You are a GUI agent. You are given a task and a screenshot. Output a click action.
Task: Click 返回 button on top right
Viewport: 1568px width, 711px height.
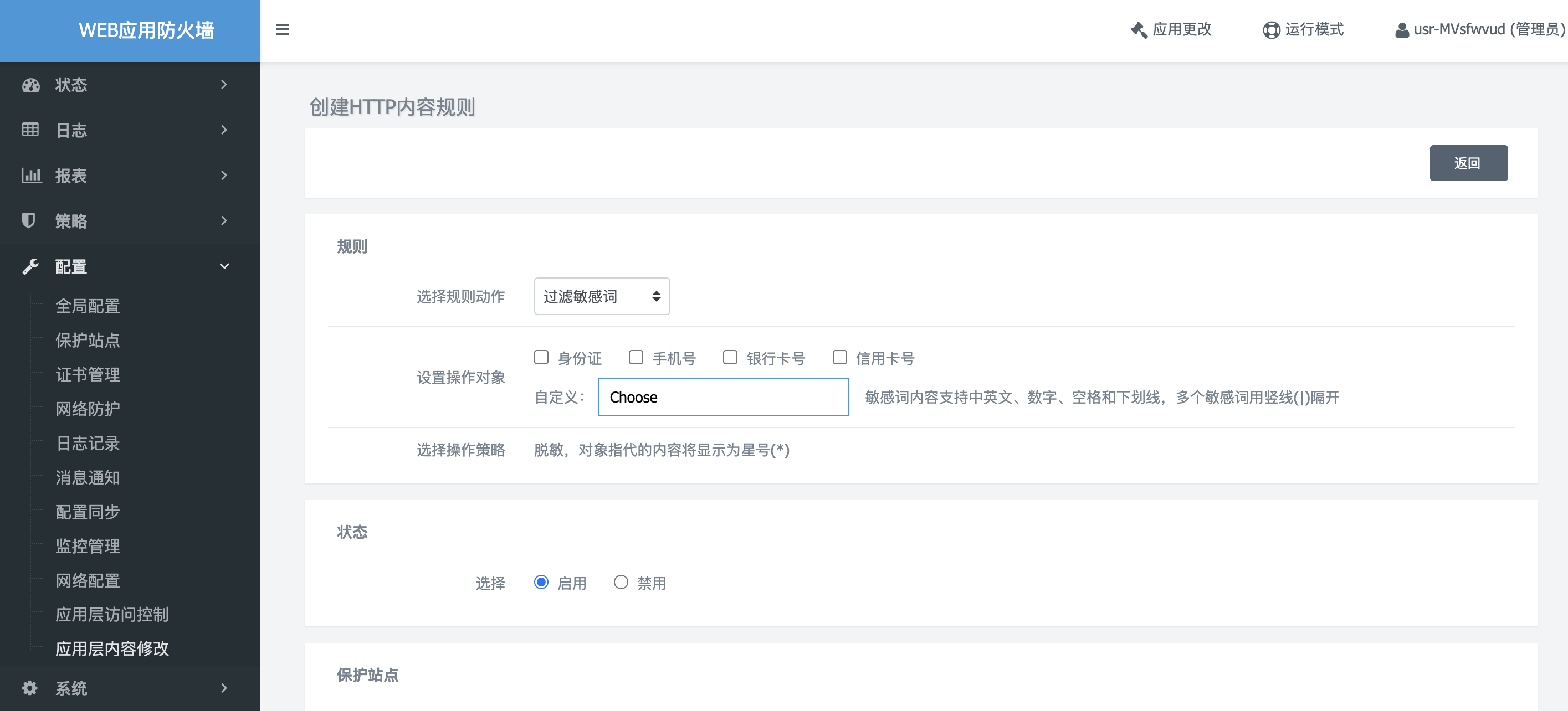coord(1468,163)
